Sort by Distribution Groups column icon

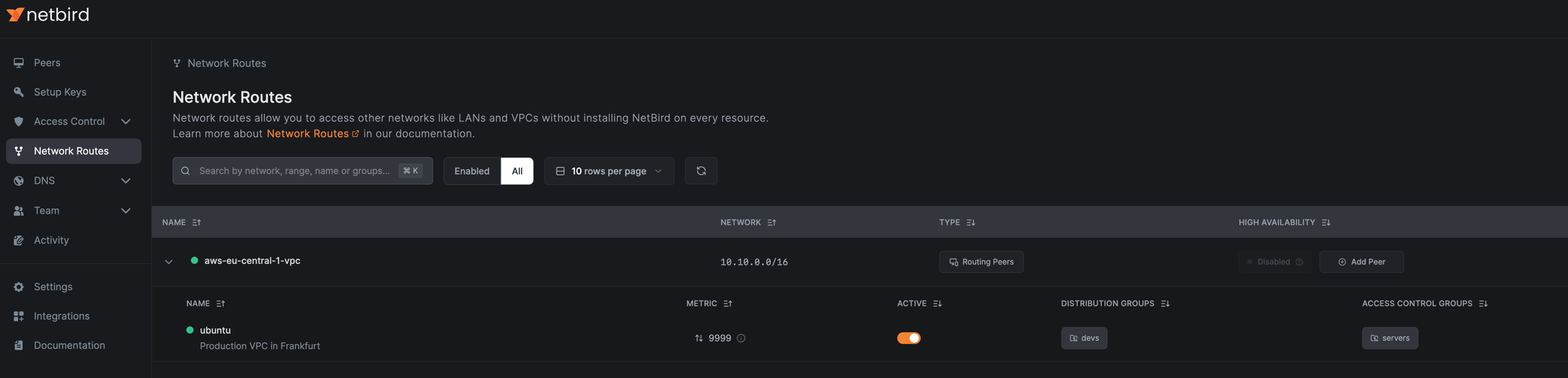(1165, 304)
